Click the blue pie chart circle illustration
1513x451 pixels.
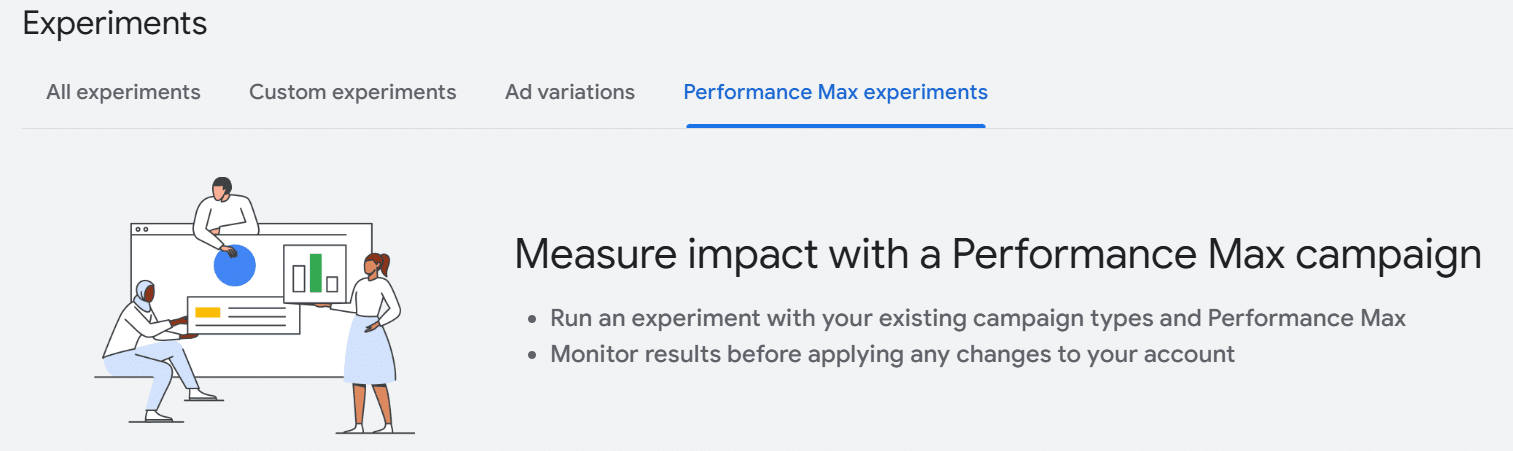coord(235,266)
